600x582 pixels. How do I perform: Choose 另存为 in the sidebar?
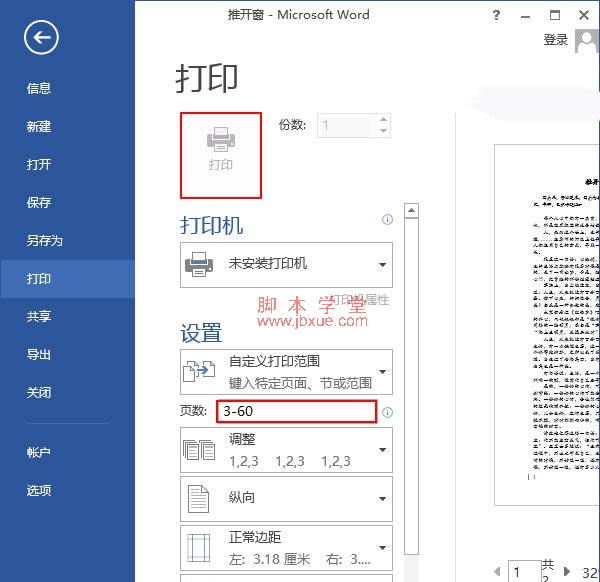[x=44, y=241]
